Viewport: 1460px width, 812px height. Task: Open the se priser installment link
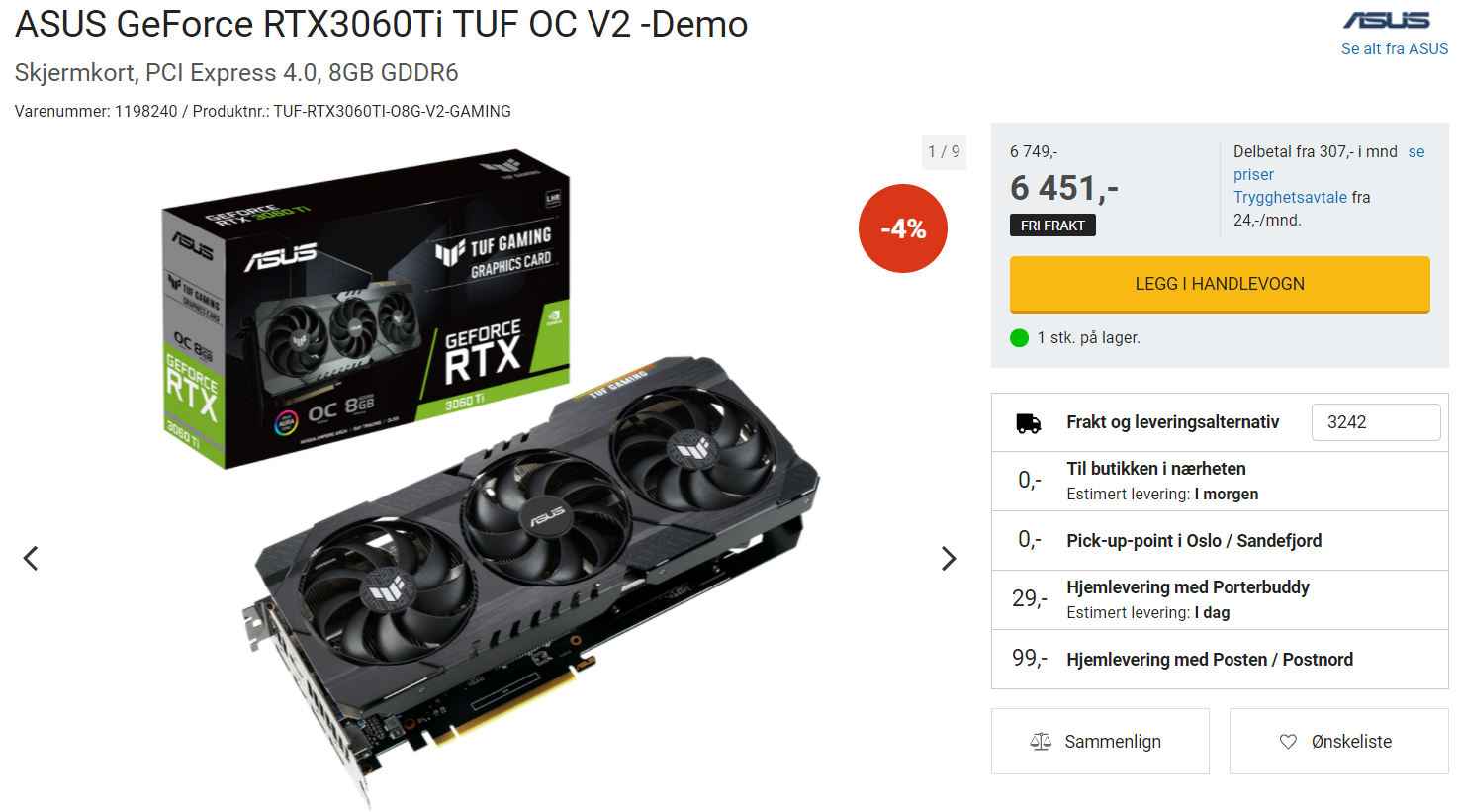coord(1329,163)
